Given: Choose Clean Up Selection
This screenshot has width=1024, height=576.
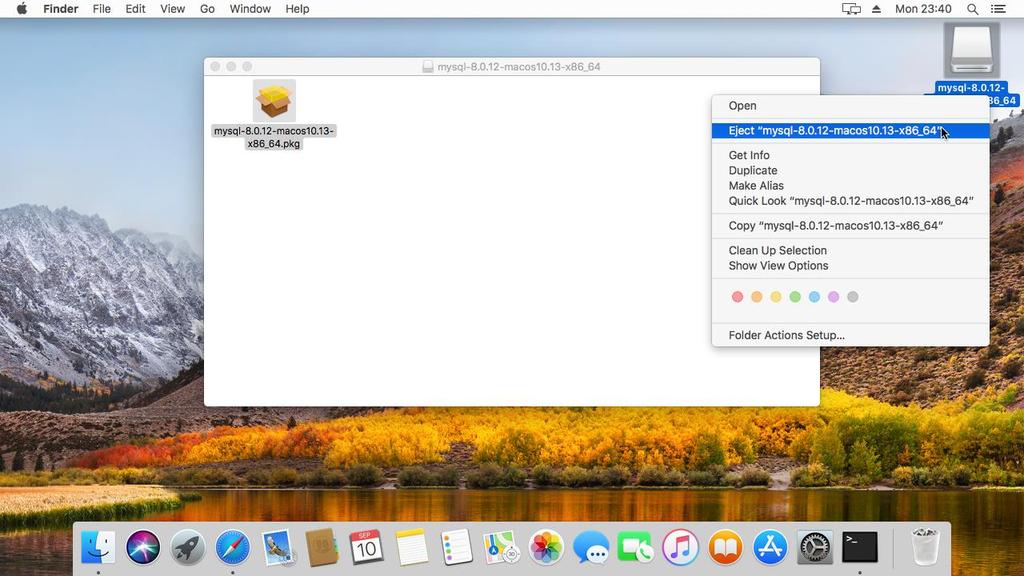Looking at the screenshot, I should tap(850, 251).
